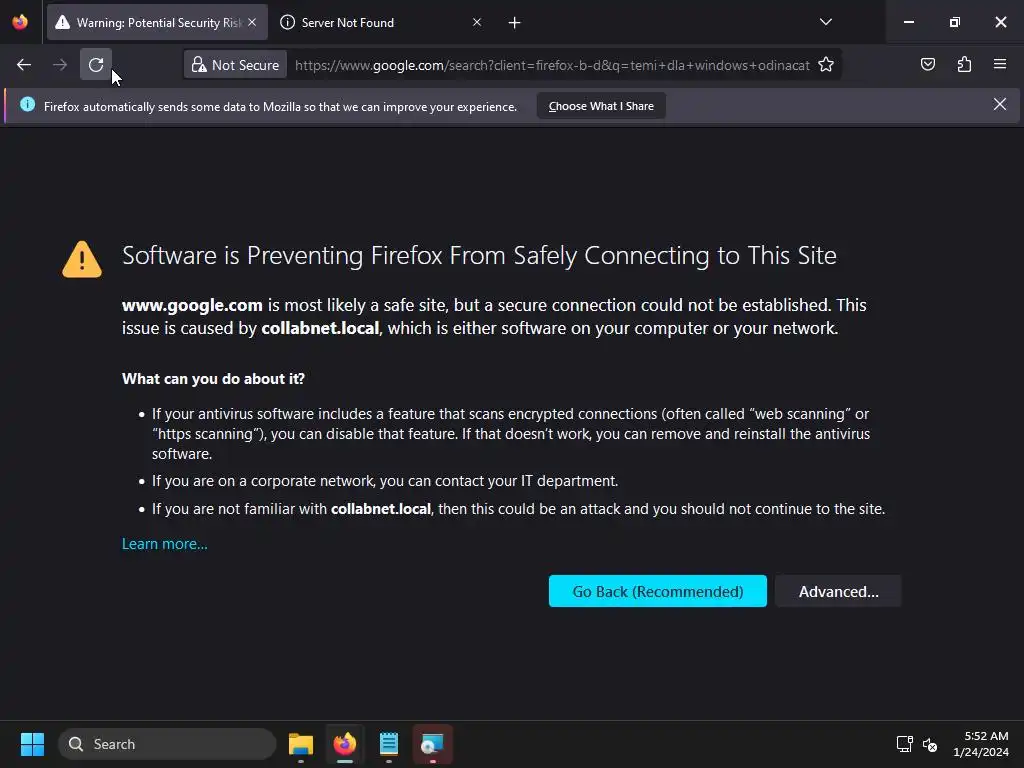This screenshot has height=768, width=1024.
Task: Focus the URL address bar
Action: click(552, 65)
